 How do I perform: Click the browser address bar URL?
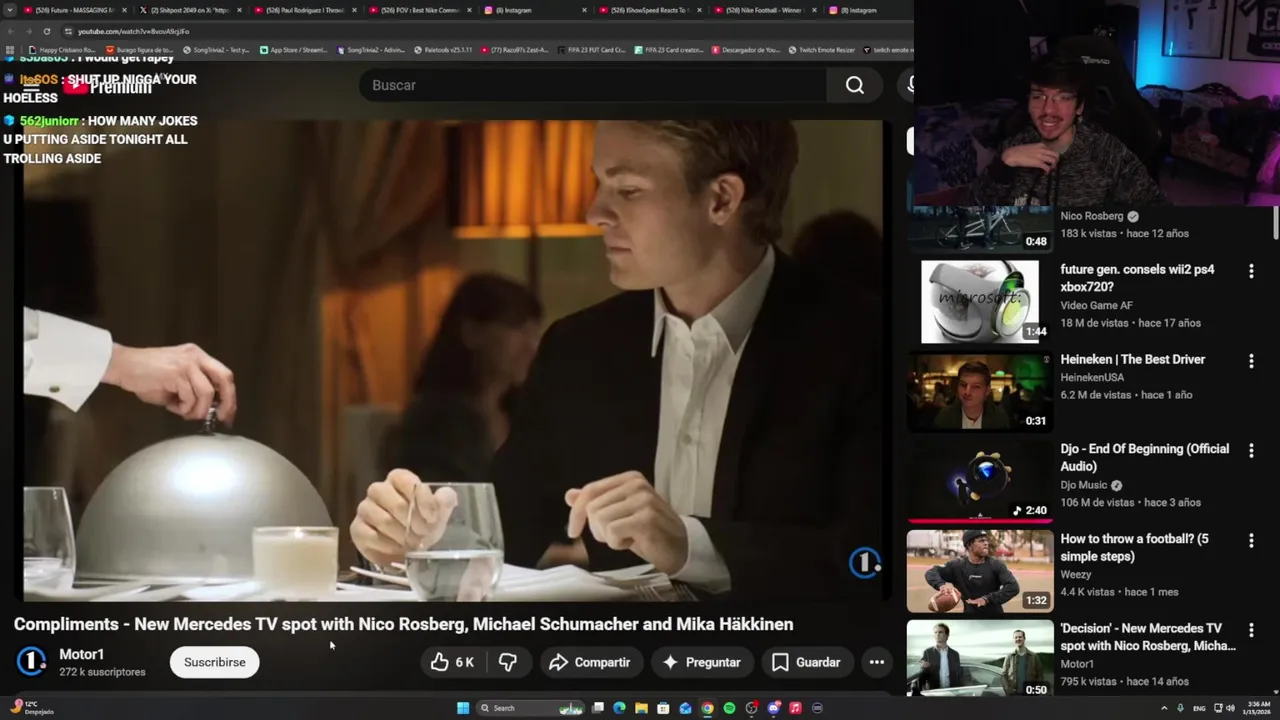[x=134, y=31]
